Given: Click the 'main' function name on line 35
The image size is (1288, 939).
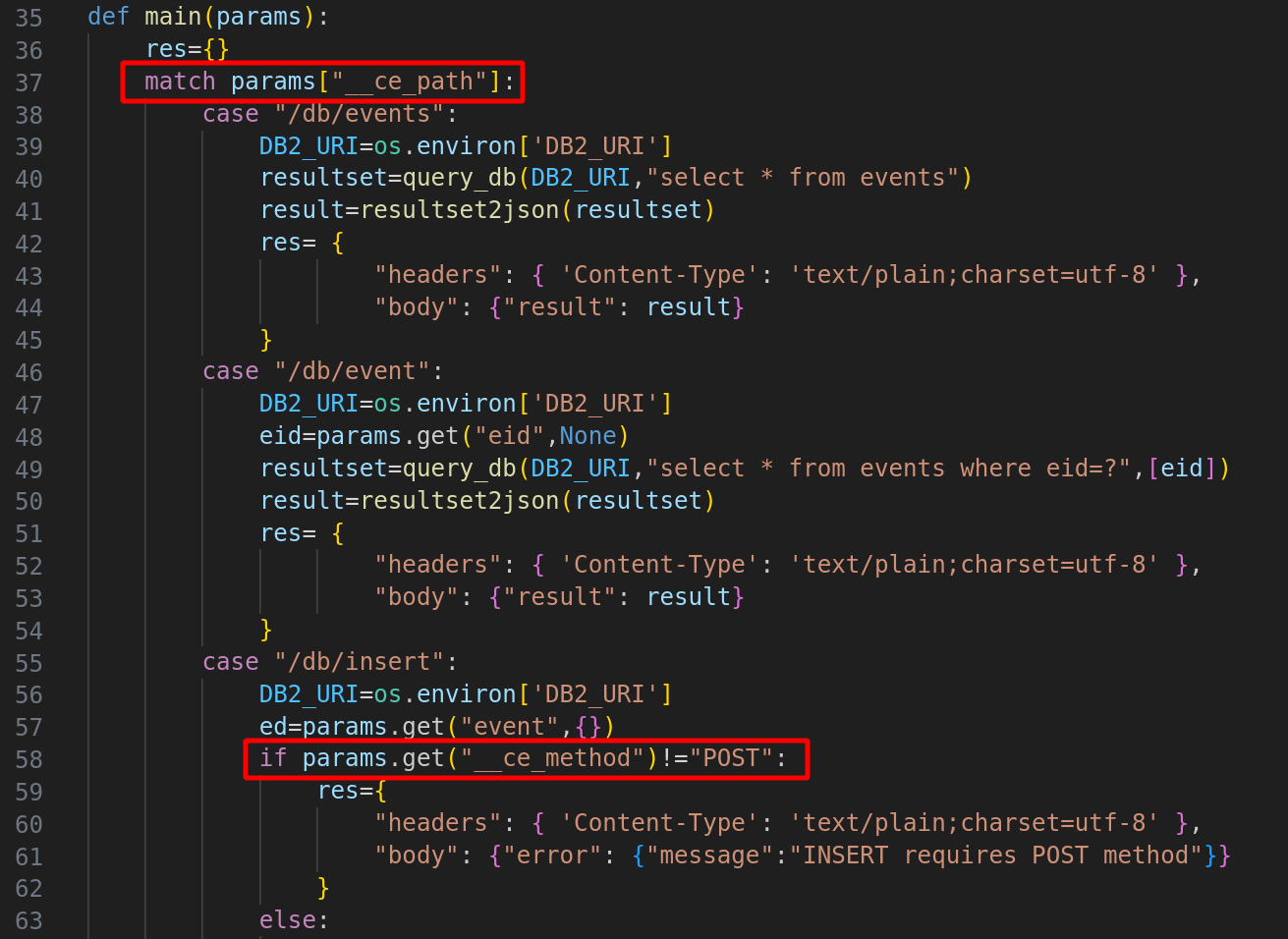Looking at the screenshot, I should click(x=173, y=17).
